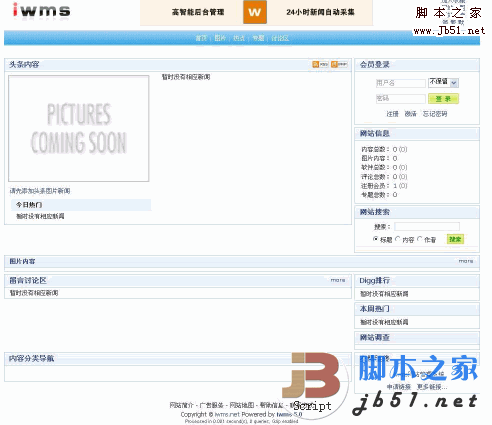The height and width of the screenshot is (425, 492).
Task: Click the 24小时新闻自动采集 banner text
Action: 320,12
